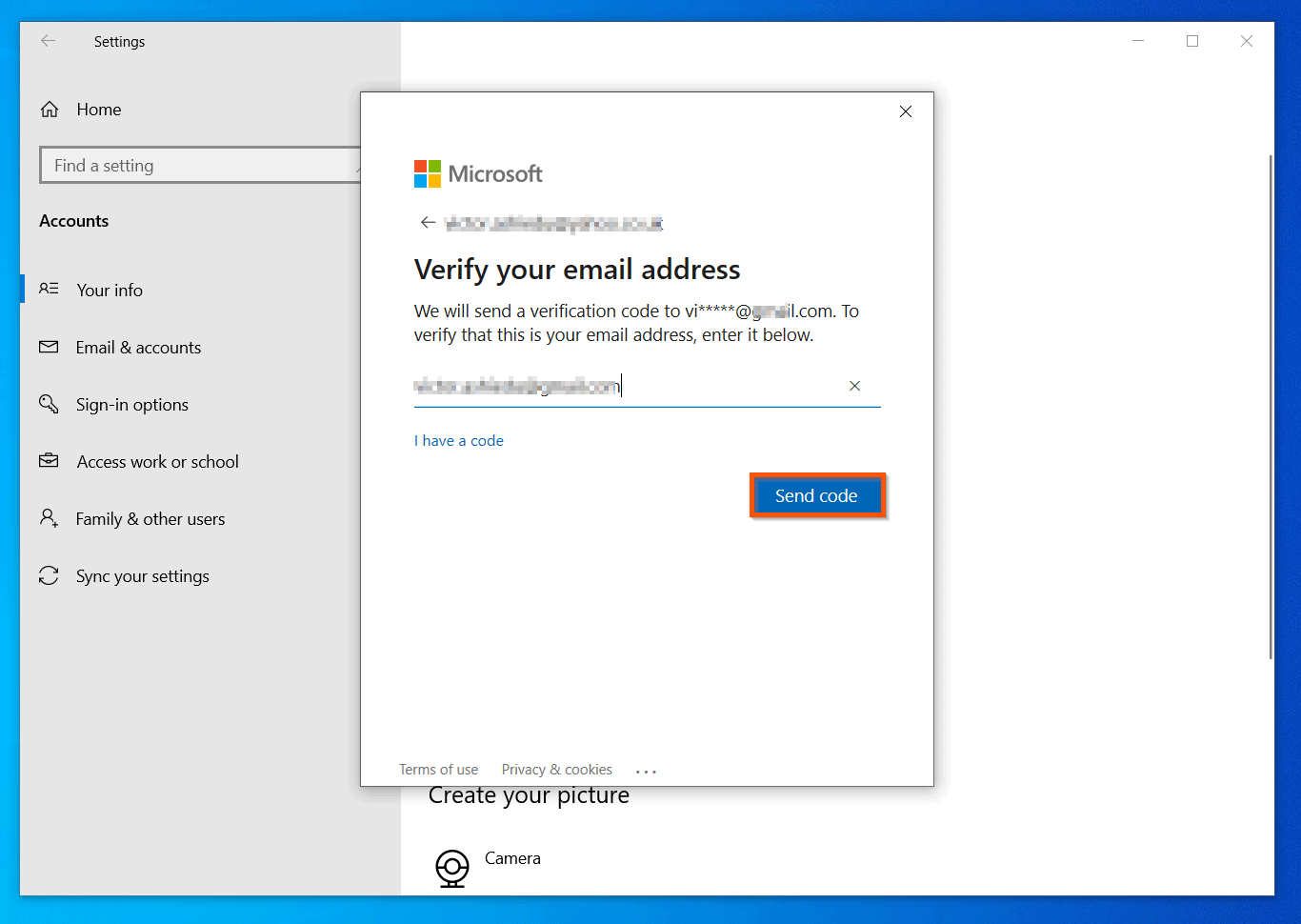The image size is (1301, 924).
Task: Click the blurred account email beside the back arrow
Action: (553, 223)
